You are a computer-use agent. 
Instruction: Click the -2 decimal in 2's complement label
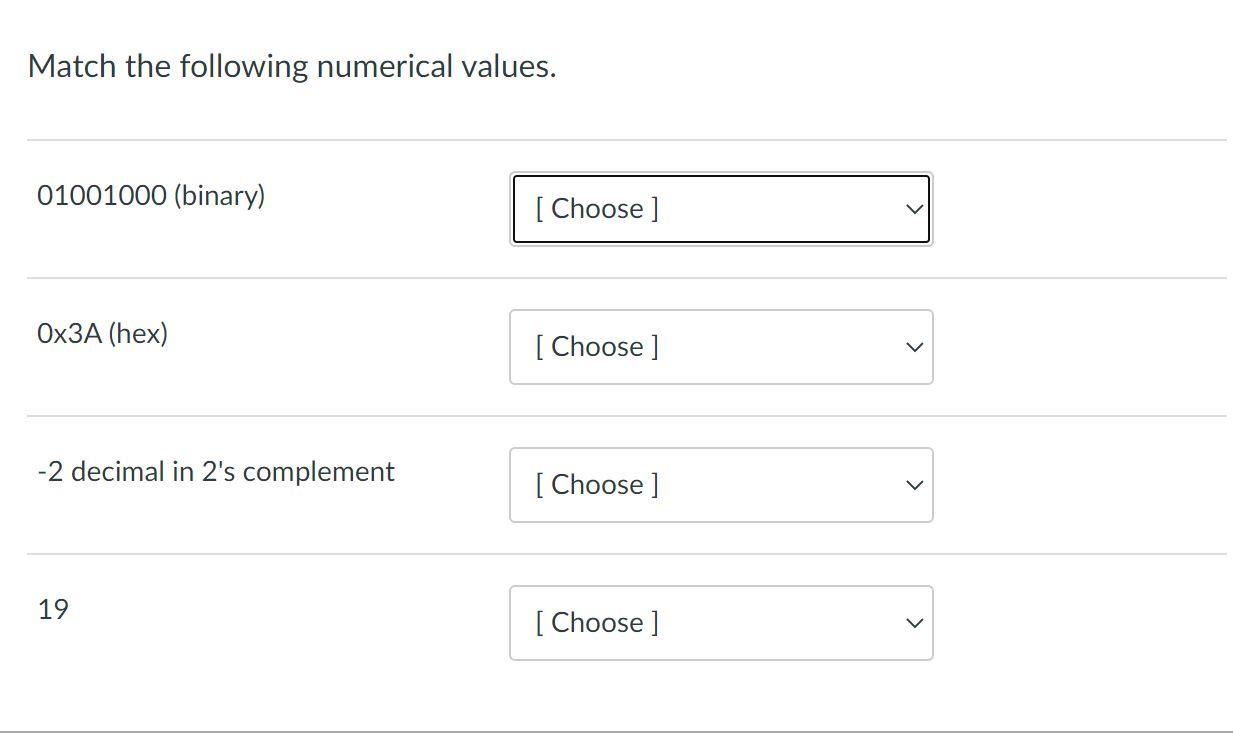[x=215, y=471]
